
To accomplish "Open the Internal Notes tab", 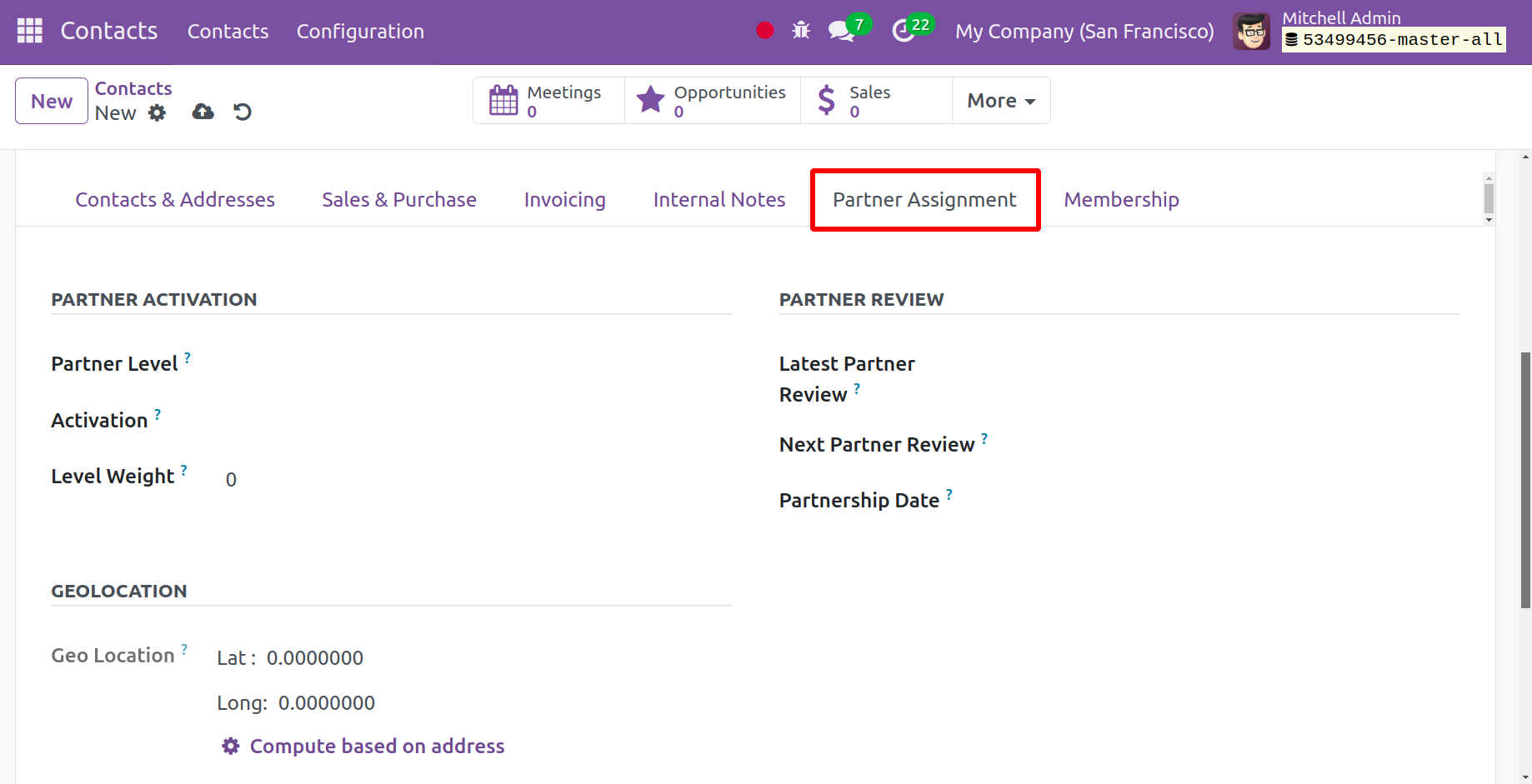I will tap(718, 200).
